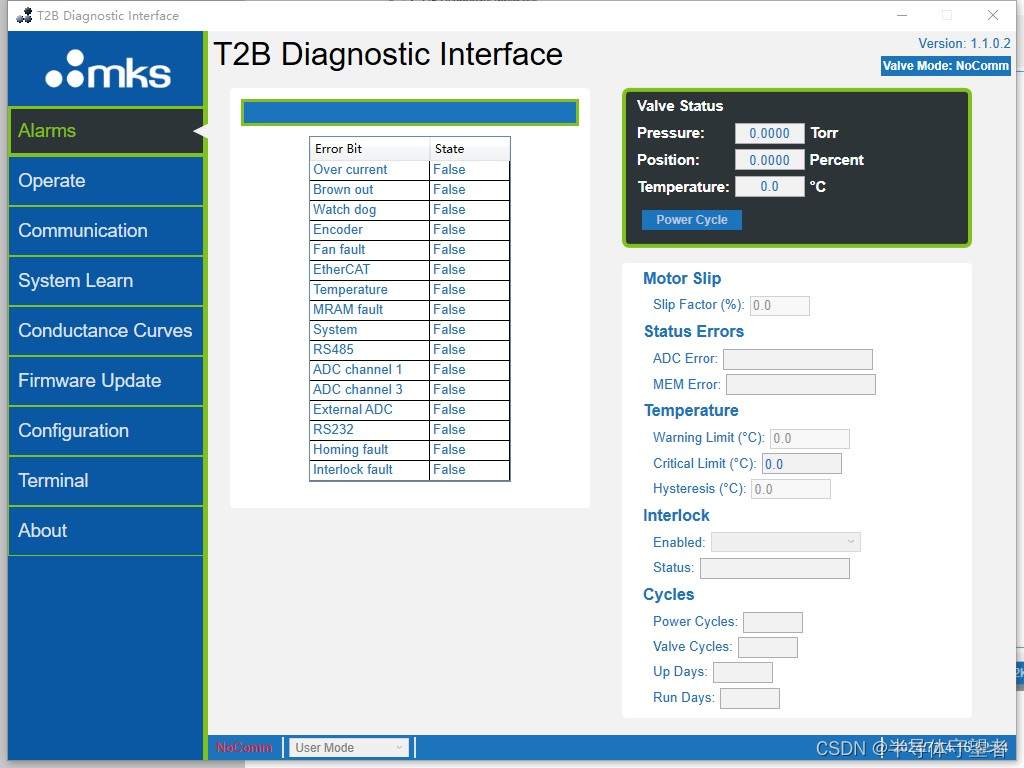
Task: Select the Interlock fault row
Action: pyautogui.click(x=409, y=470)
